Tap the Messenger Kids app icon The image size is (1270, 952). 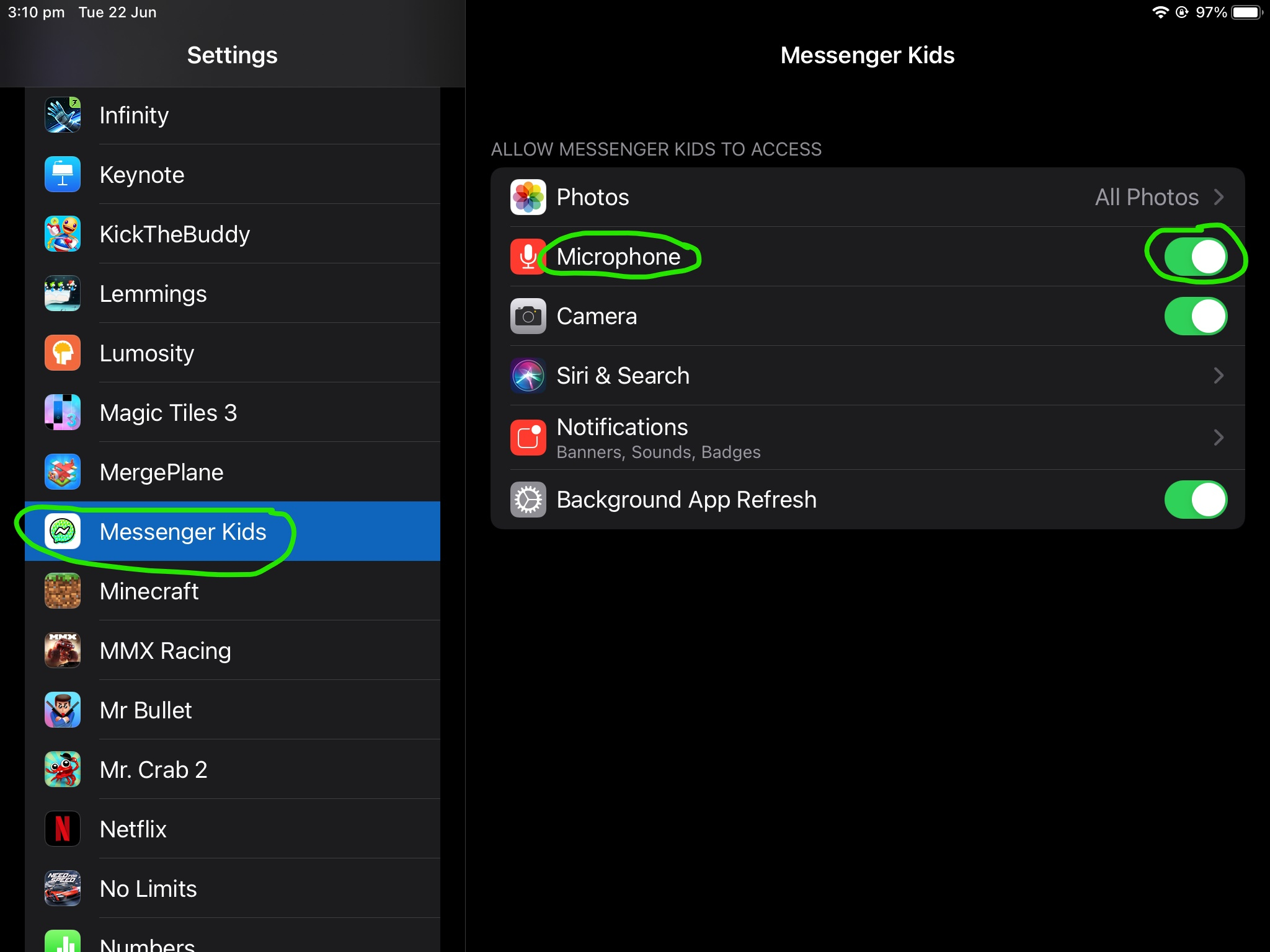coord(63,532)
